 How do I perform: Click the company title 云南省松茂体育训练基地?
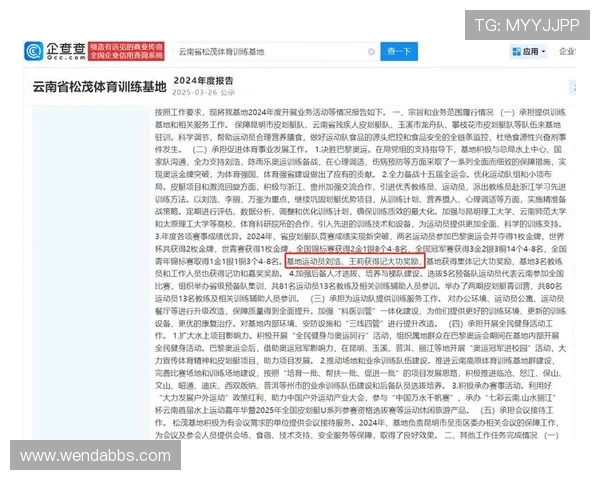point(99,87)
